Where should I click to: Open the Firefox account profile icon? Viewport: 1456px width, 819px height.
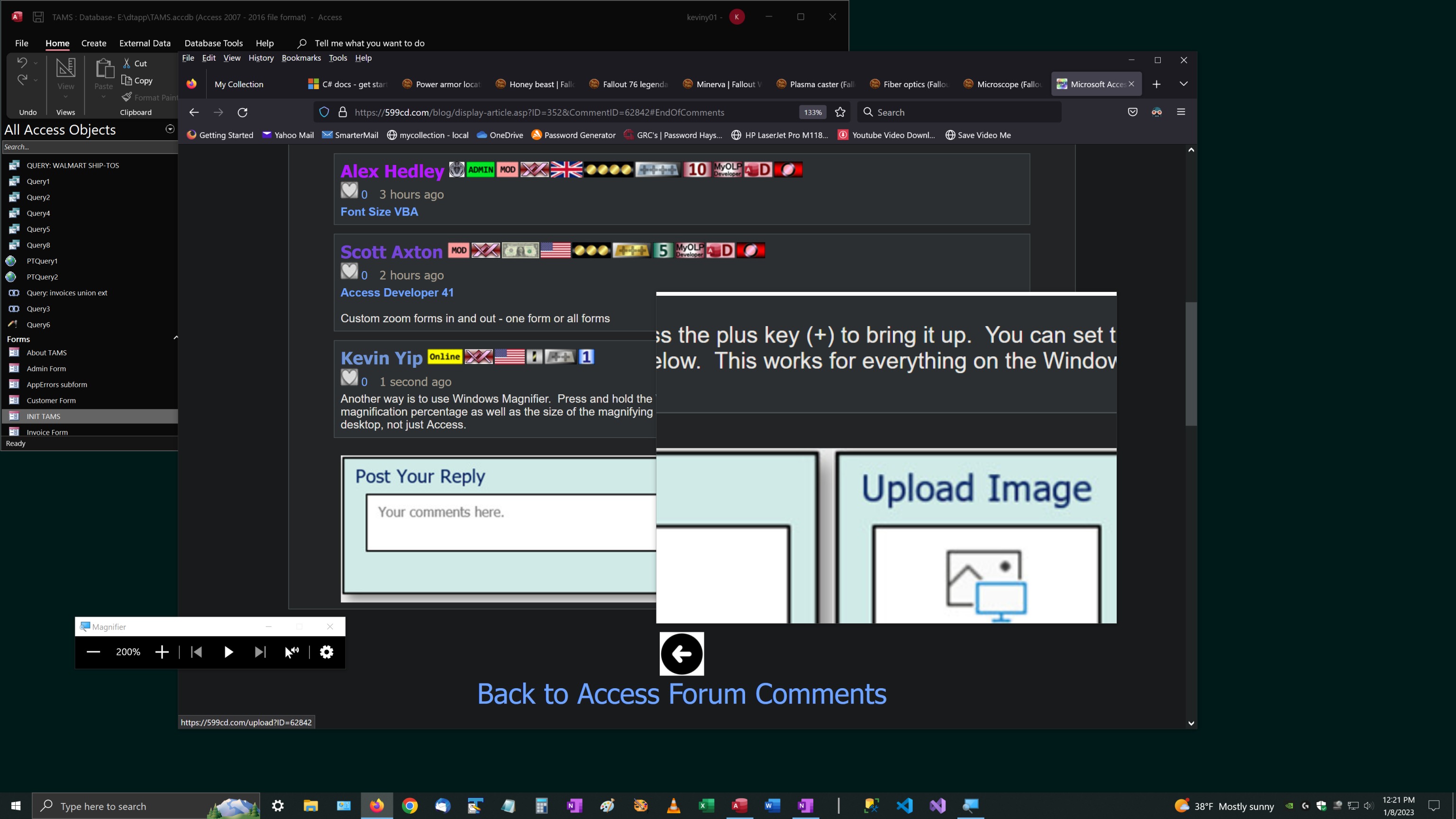click(x=1156, y=112)
